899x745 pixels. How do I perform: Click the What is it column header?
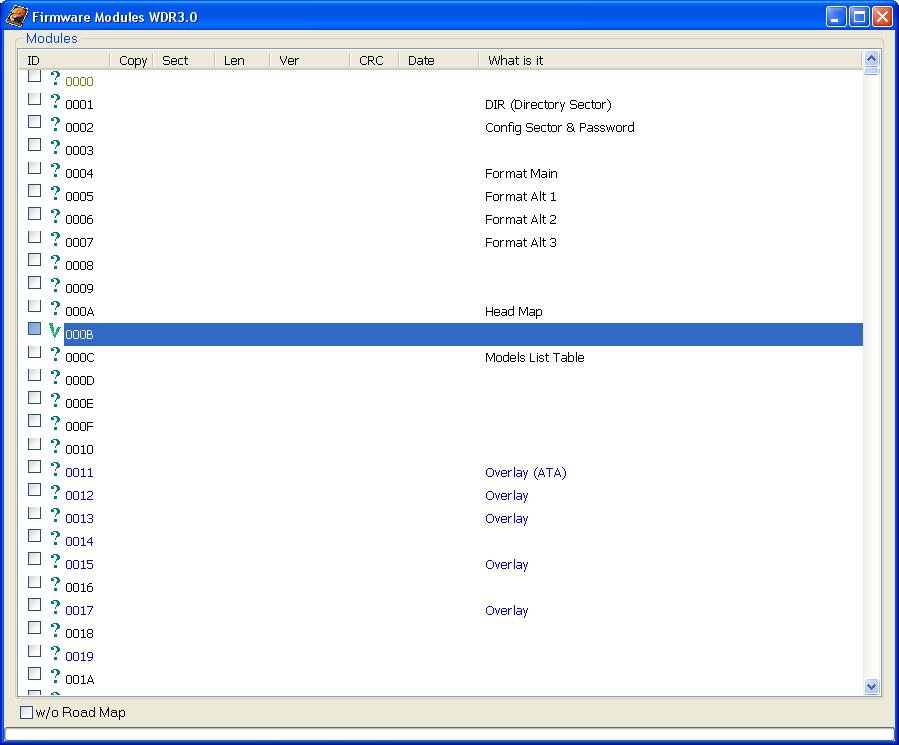click(670, 60)
